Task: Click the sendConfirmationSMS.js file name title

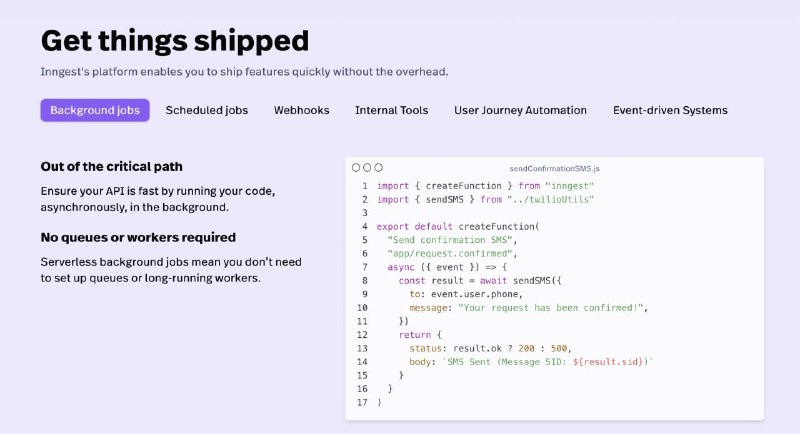Action: point(552,168)
